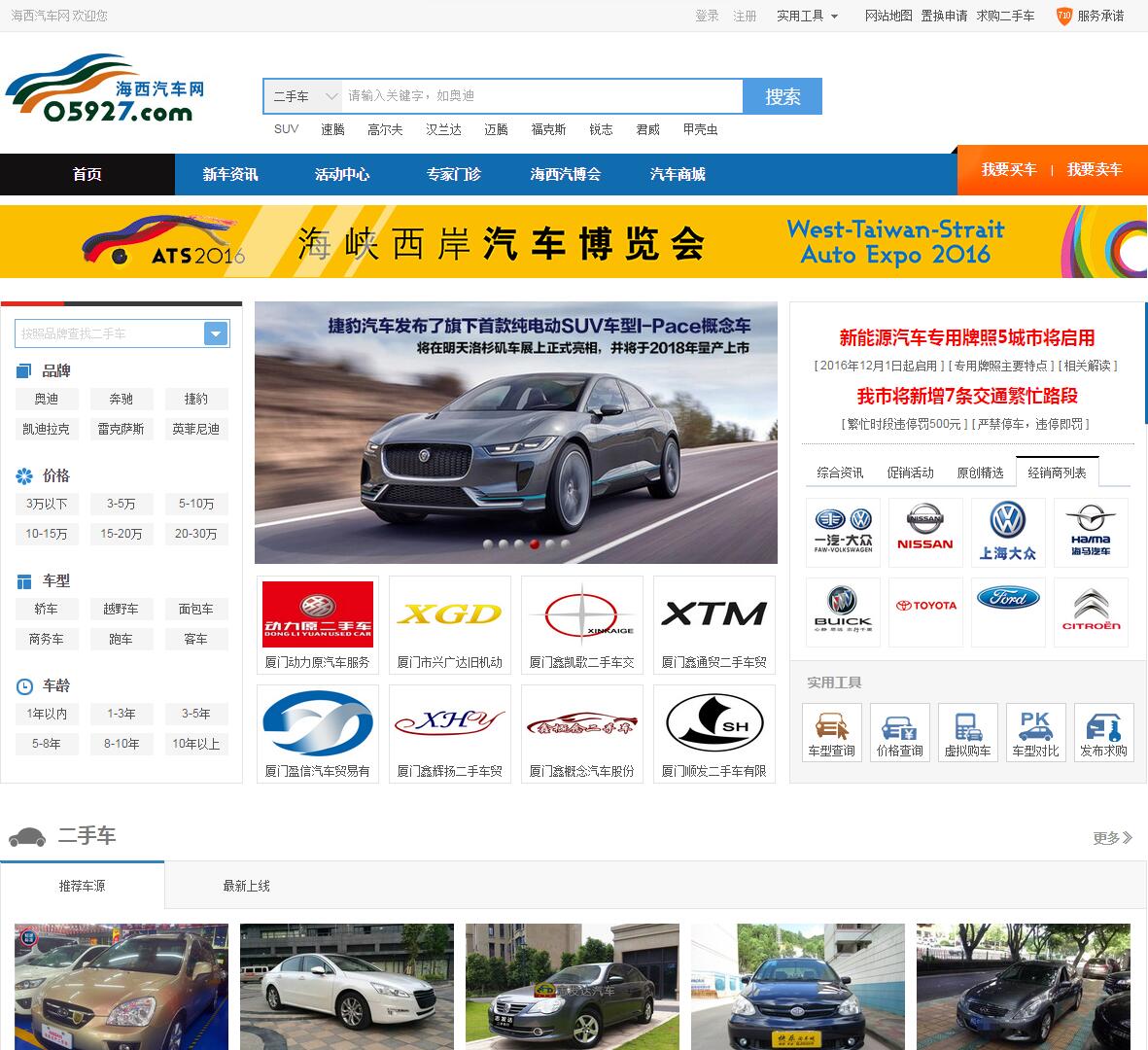The width and height of the screenshot is (1148, 1050).
Task: Open the 海西汽博会 navigation item
Action: (566, 174)
